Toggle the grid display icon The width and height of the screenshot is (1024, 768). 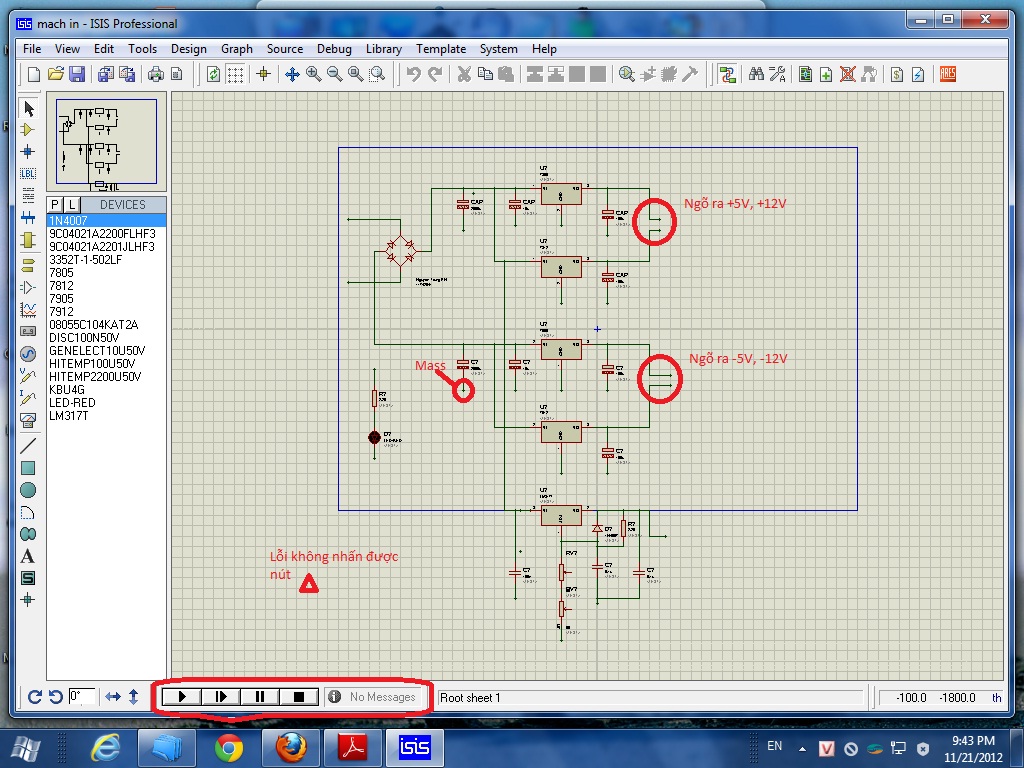(x=235, y=74)
